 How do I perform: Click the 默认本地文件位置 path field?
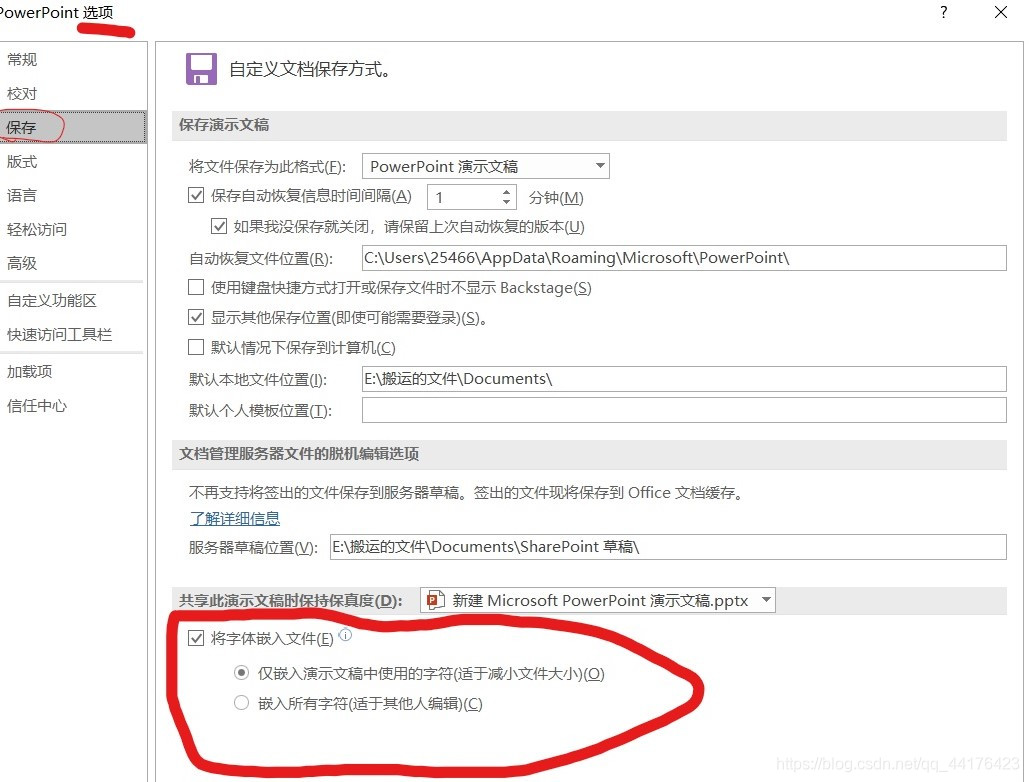pyautogui.click(x=684, y=379)
